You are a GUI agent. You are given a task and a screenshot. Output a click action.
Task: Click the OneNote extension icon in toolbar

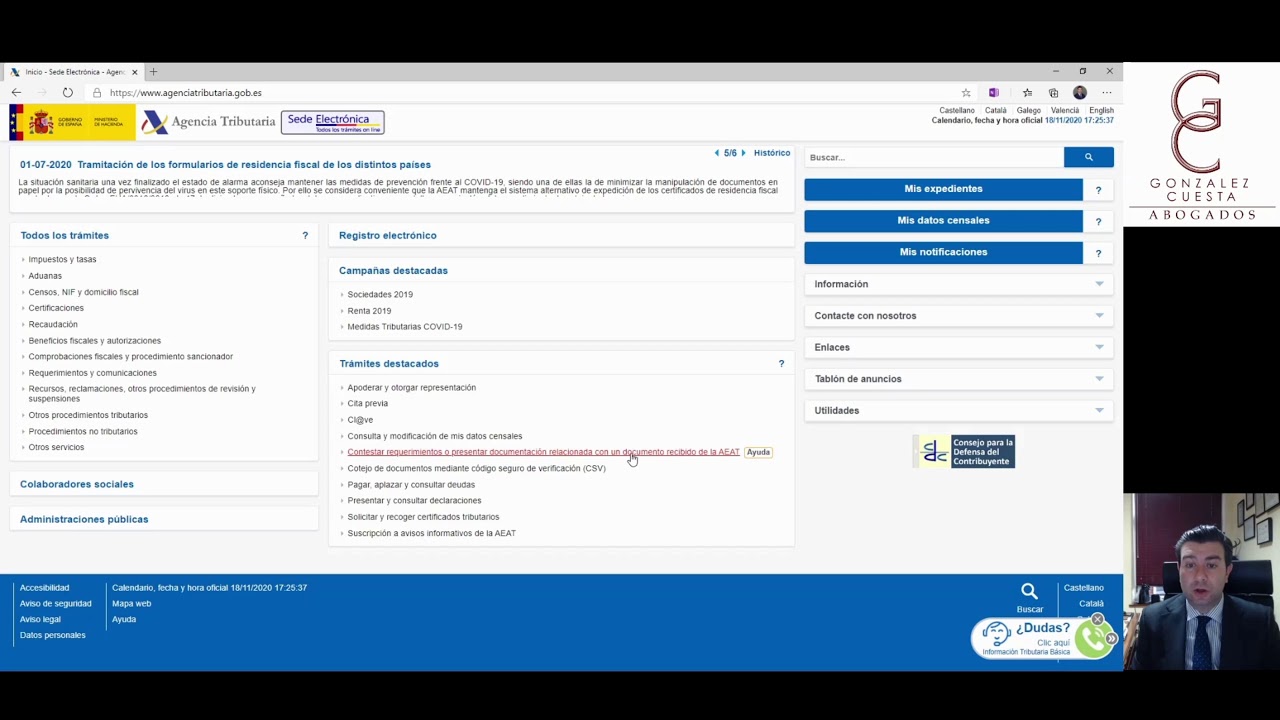[993, 93]
